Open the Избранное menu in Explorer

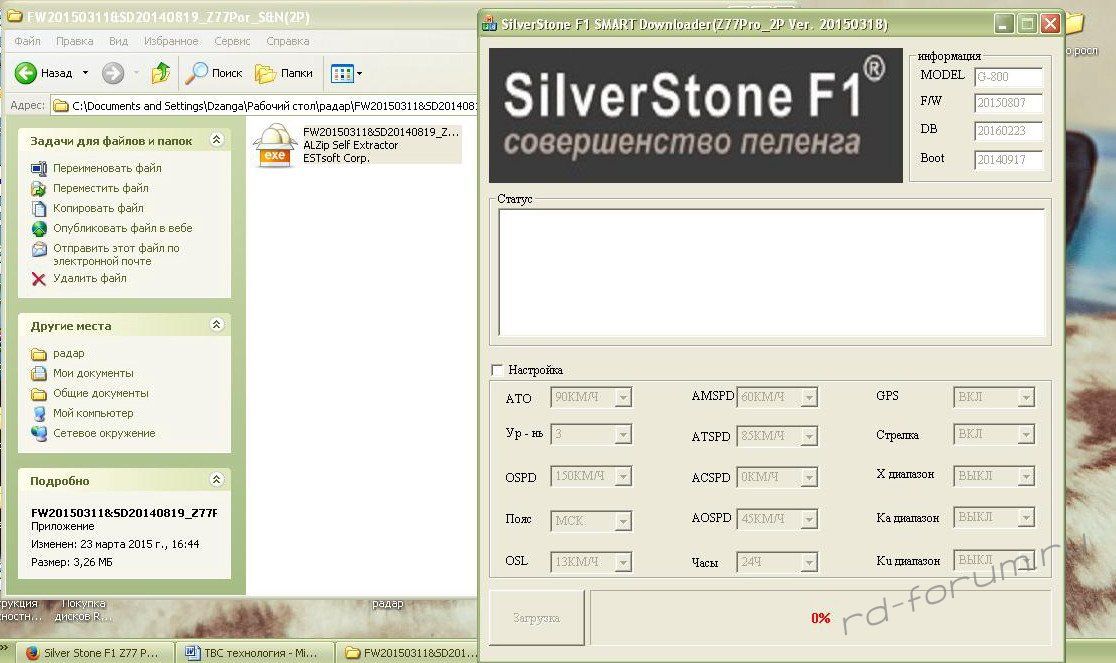pos(171,41)
